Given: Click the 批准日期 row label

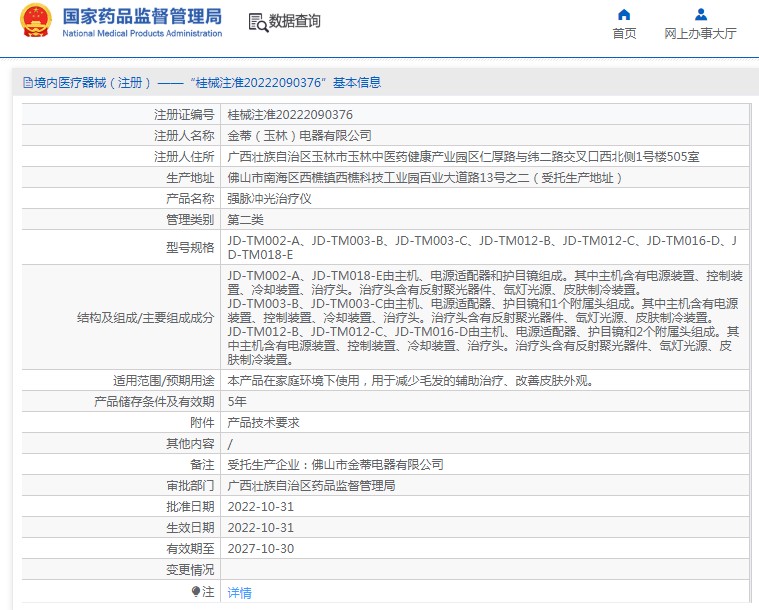Looking at the screenshot, I should point(190,507).
